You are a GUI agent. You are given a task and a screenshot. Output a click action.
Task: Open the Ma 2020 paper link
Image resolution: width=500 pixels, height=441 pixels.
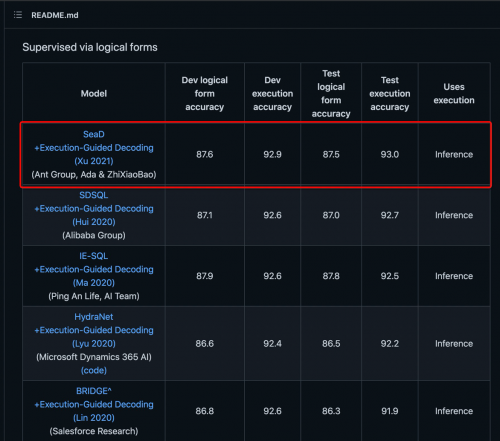click(x=94, y=283)
